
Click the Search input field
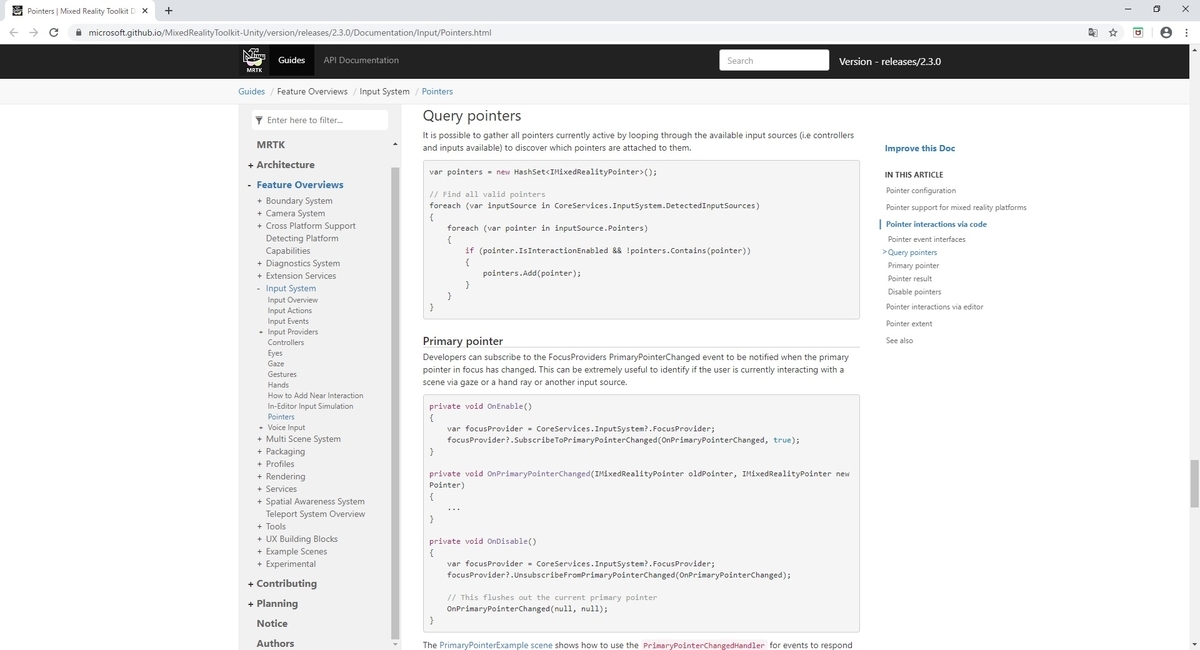[x=774, y=60]
